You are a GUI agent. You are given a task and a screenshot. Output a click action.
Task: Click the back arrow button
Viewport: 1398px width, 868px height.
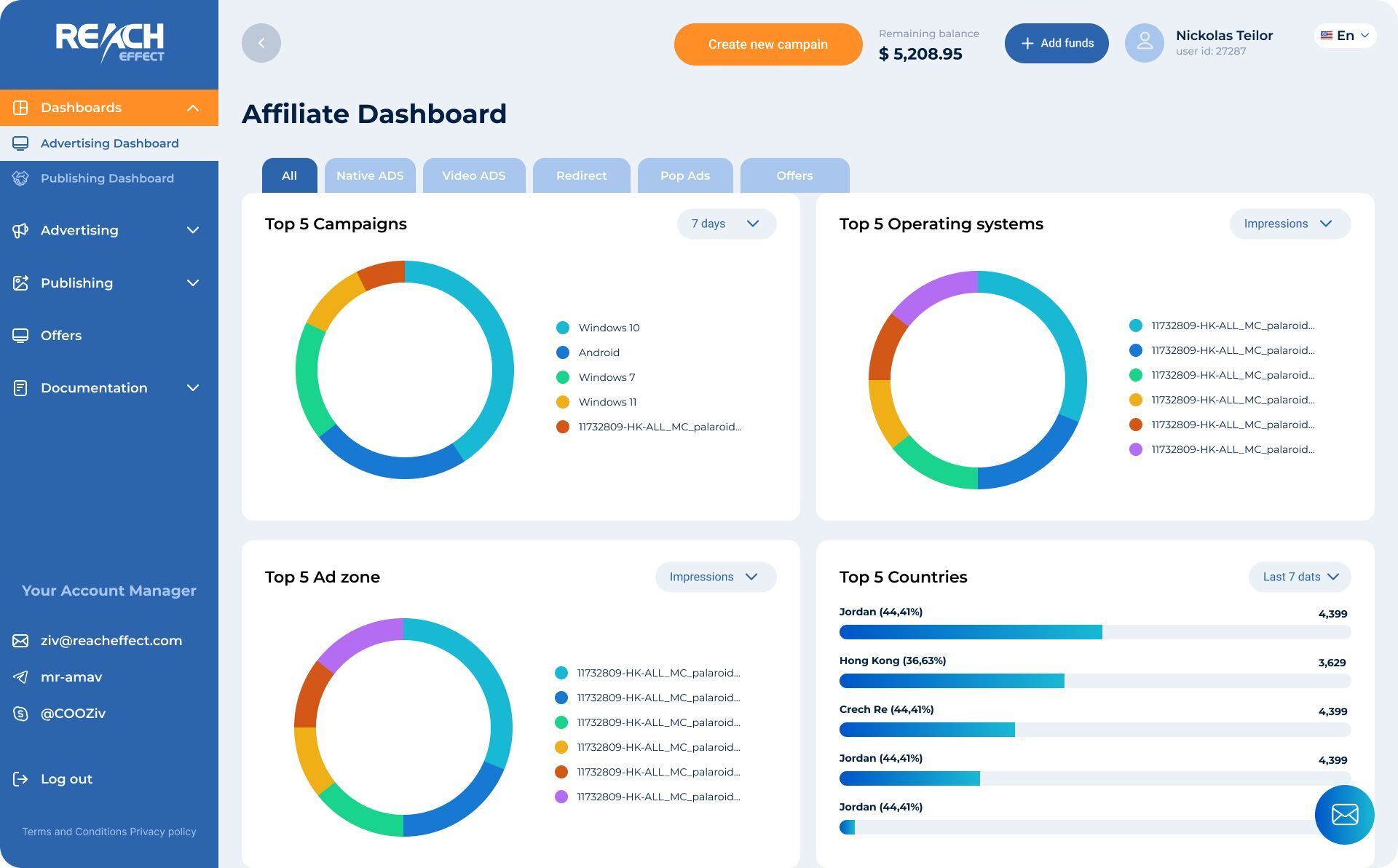coord(261,43)
